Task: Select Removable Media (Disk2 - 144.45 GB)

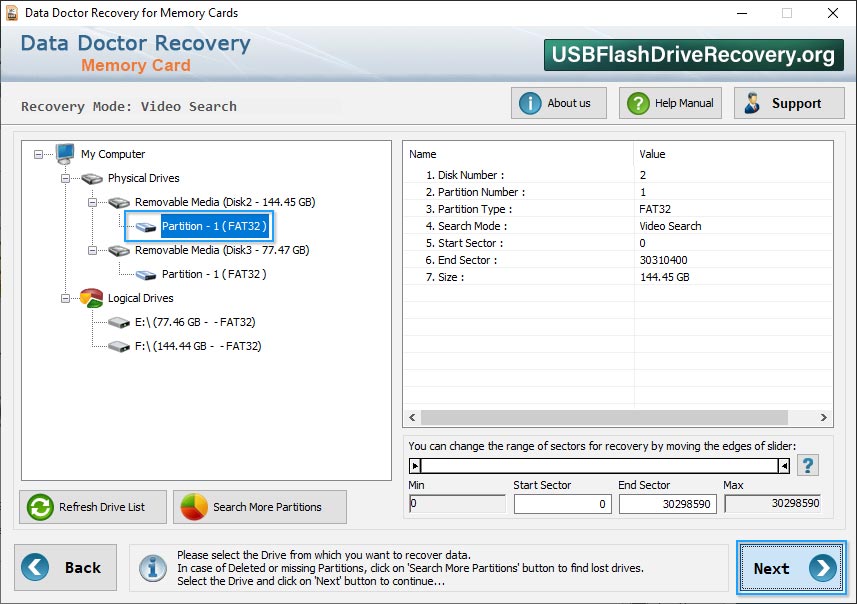Action: [225, 202]
